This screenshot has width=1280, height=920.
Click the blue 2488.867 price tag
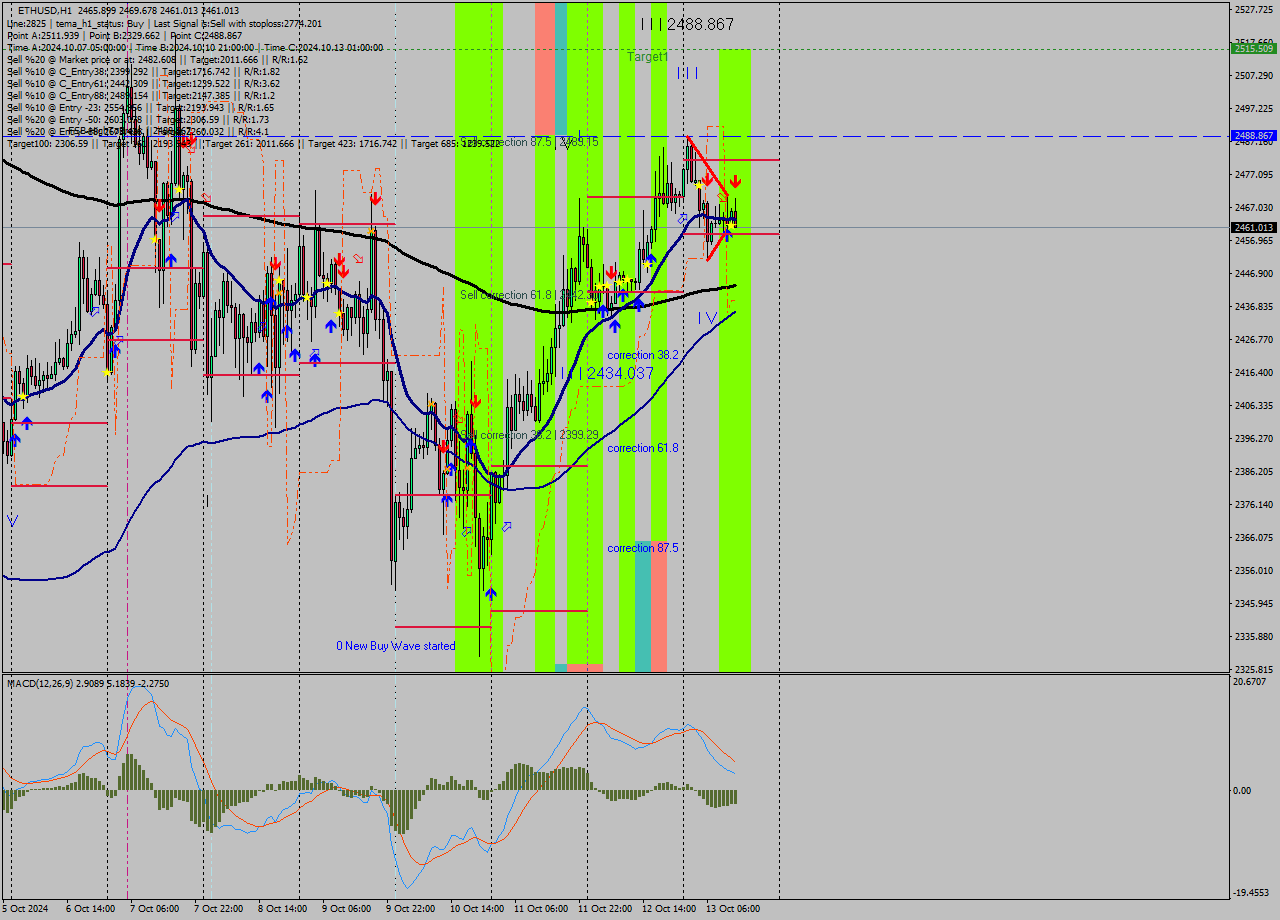[1254, 135]
